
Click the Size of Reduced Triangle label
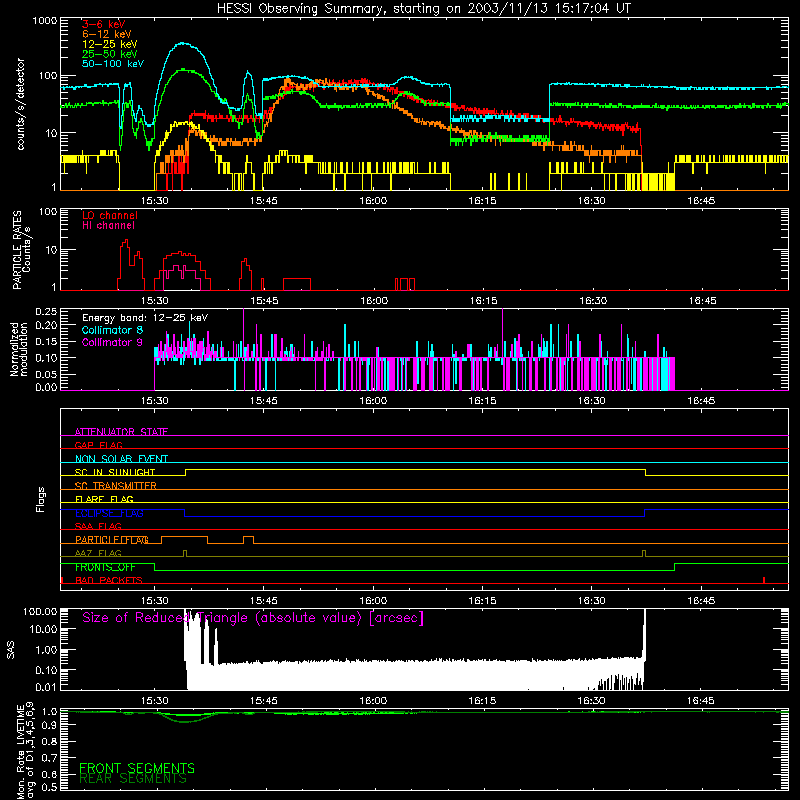tap(253, 618)
